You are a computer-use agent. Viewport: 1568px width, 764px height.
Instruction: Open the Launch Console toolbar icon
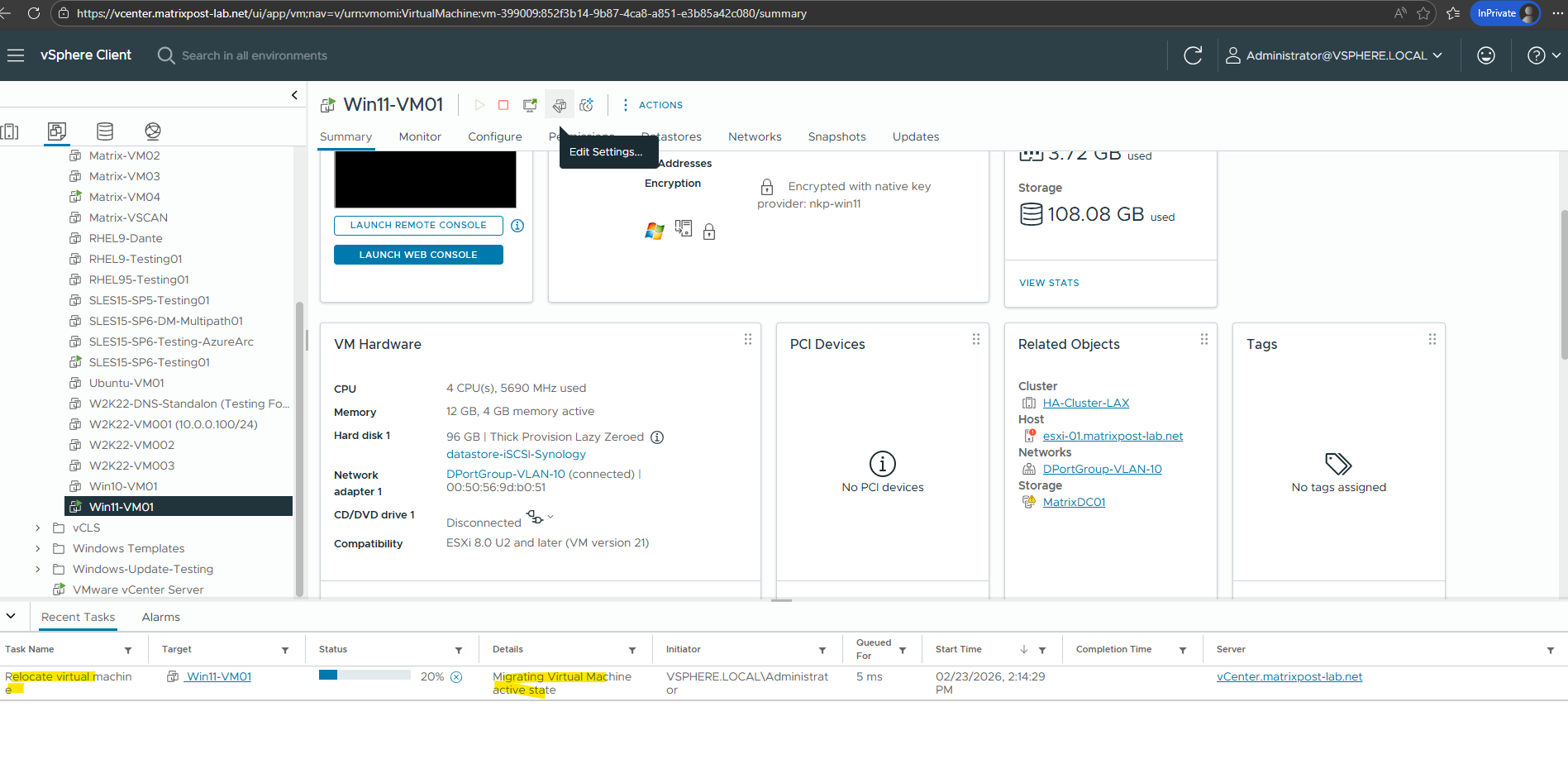click(x=530, y=105)
